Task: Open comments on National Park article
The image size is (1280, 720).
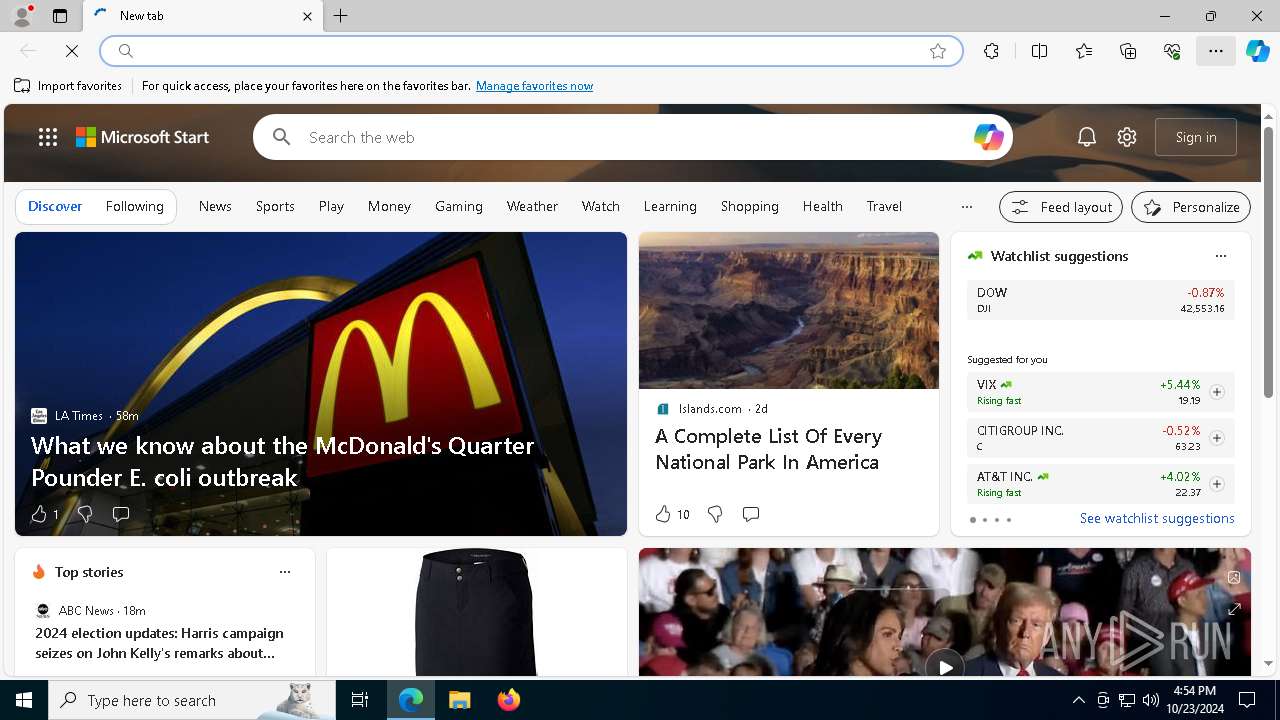Action: click(x=751, y=514)
